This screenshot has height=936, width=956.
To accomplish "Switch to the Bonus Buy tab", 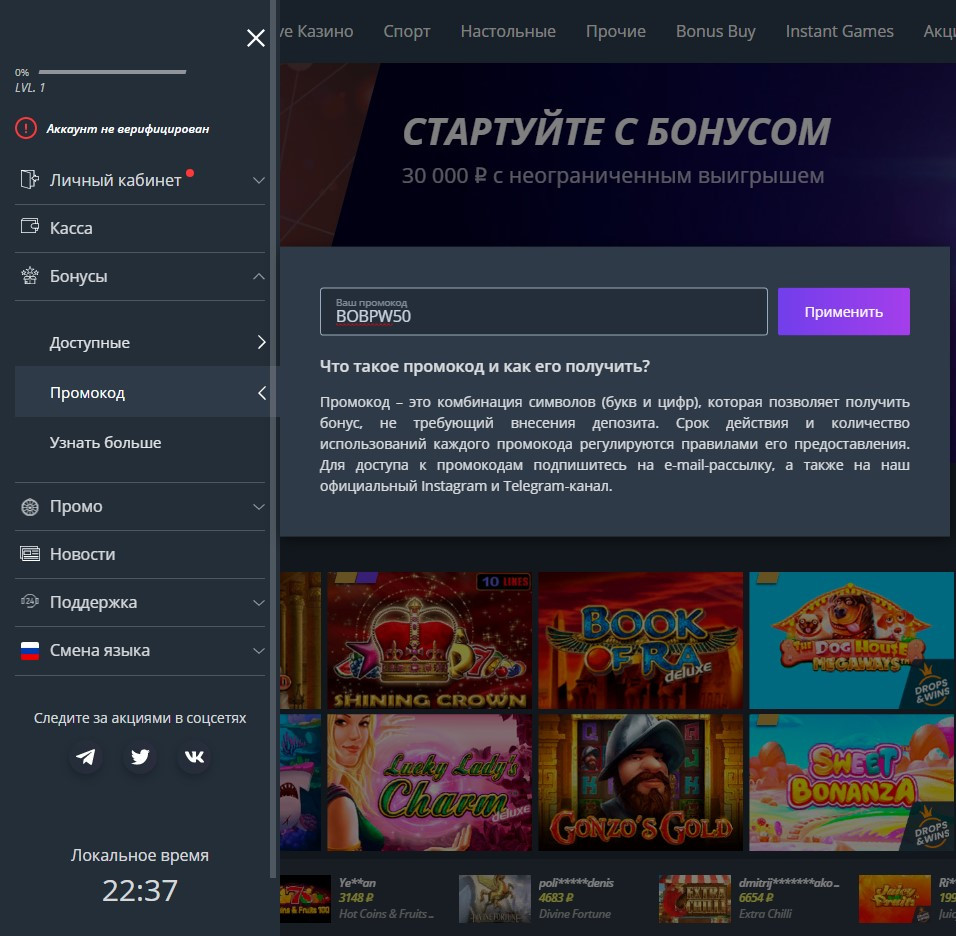I will point(715,31).
